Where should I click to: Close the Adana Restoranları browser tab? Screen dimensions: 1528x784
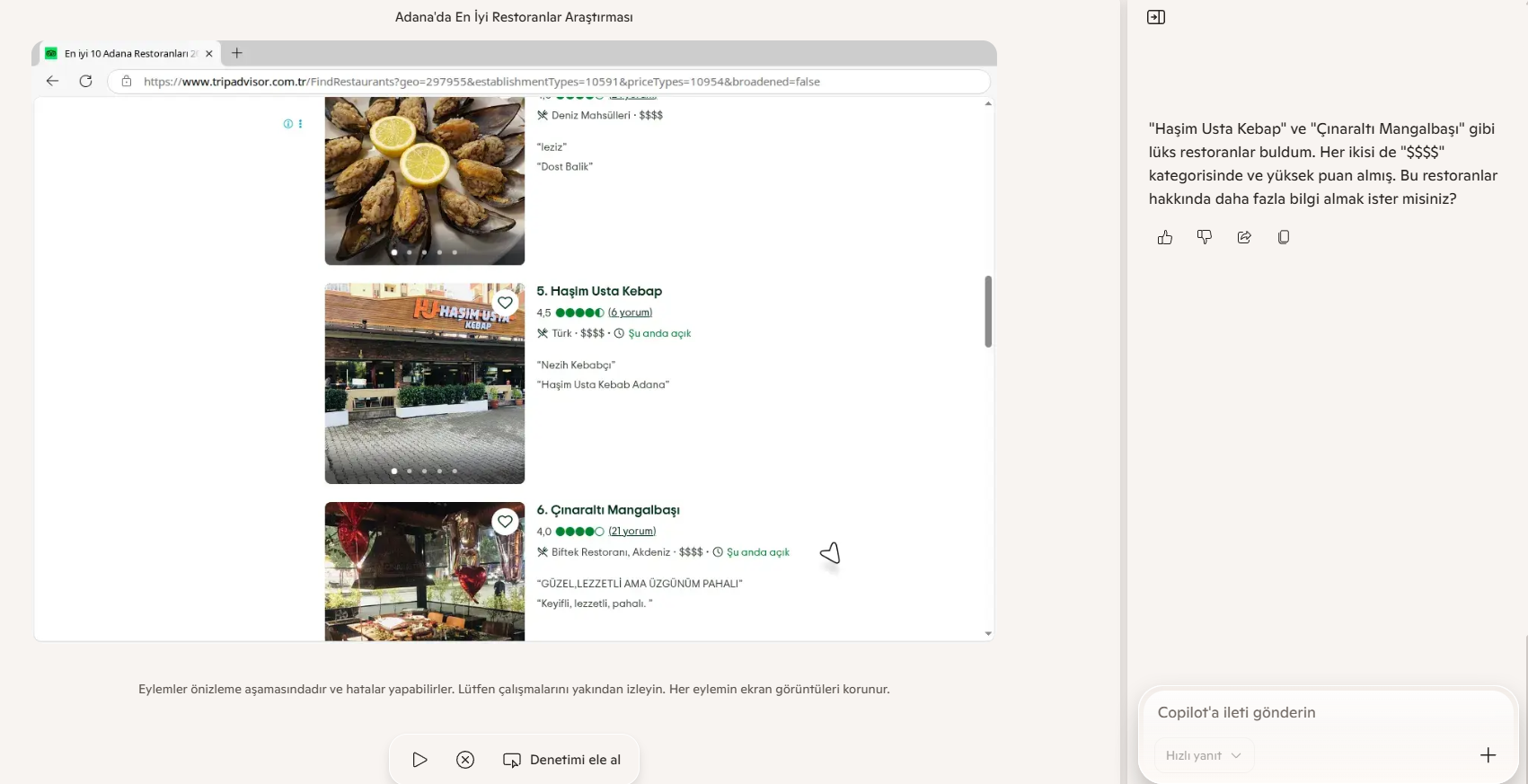click(209, 54)
